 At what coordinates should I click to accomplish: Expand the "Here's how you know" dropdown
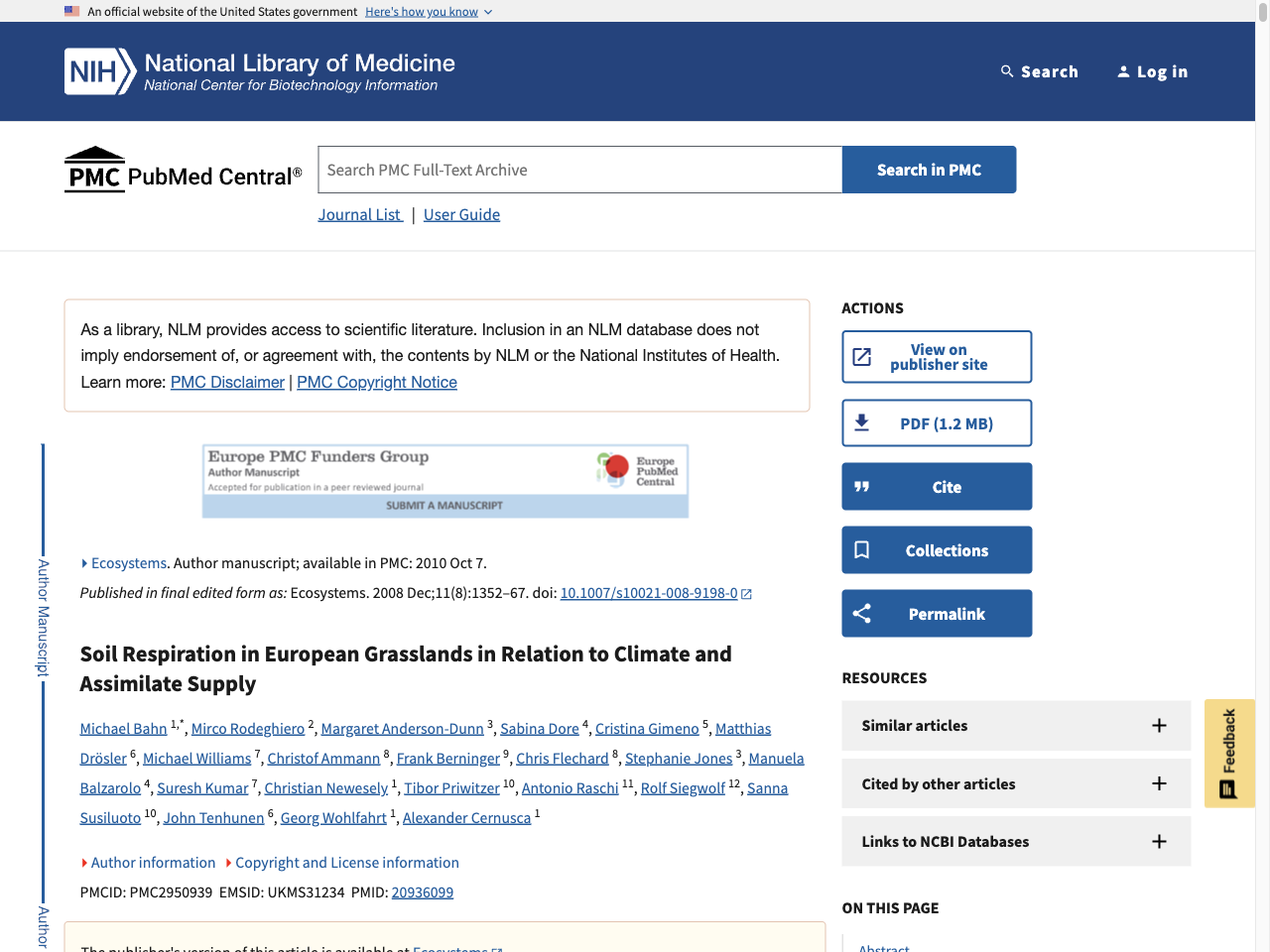[x=429, y=12]
